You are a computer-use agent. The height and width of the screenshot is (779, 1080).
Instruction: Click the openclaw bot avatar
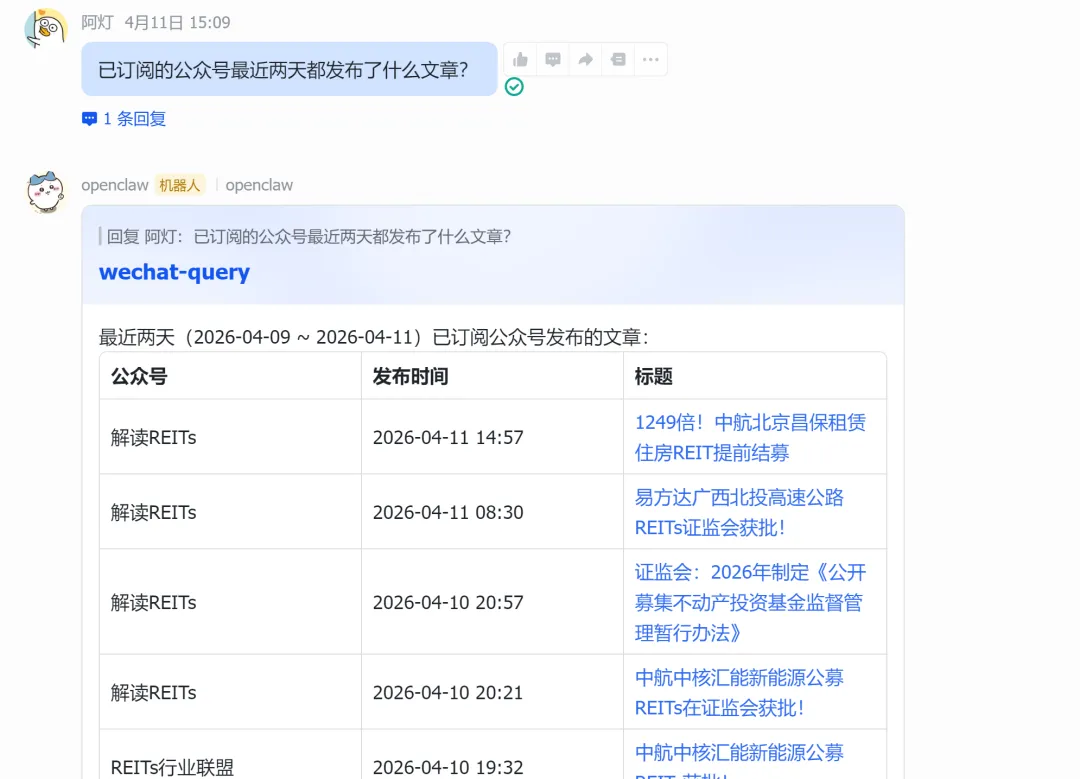[x=45, y=192]
